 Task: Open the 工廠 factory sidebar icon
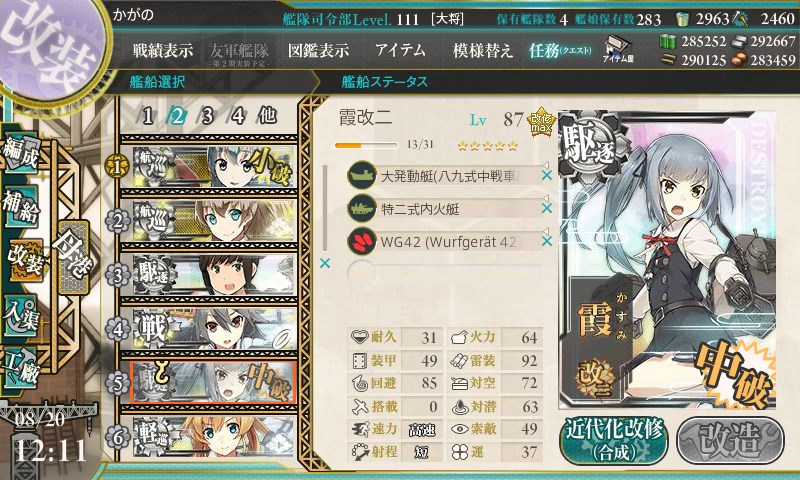[x=21, y=367]
